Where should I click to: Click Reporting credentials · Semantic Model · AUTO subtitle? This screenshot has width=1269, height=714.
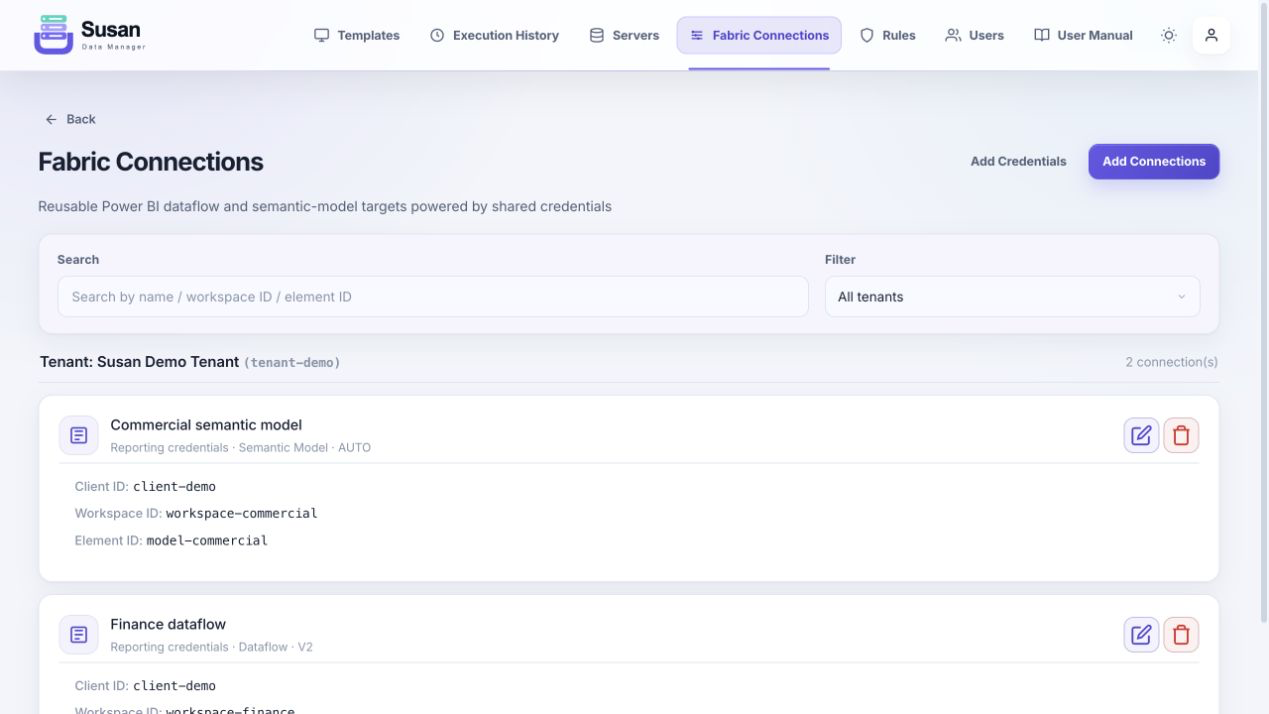[240, 447]
